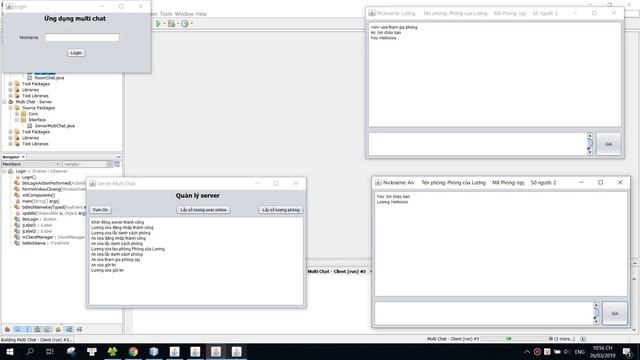This screenshot has width=640, height=360.
Task: Open the dropdown arrow beside Debug Project icon
Action: tap(178, 24)
